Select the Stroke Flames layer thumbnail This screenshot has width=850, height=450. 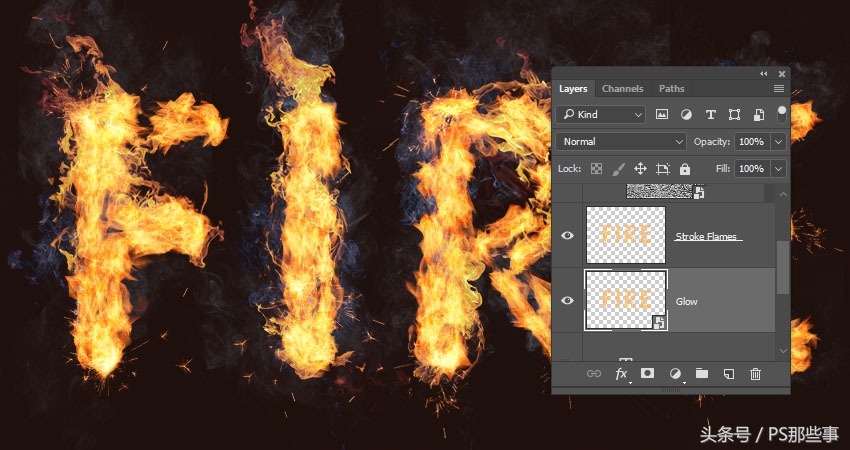626,235
